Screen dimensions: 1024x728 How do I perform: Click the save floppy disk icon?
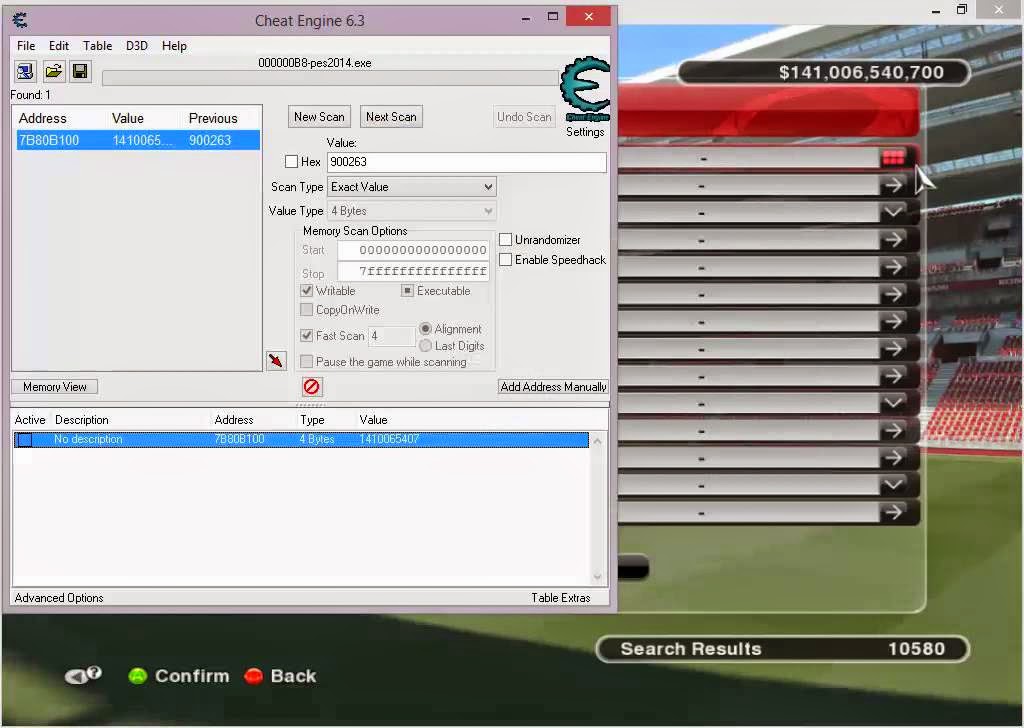coord(80,71)
